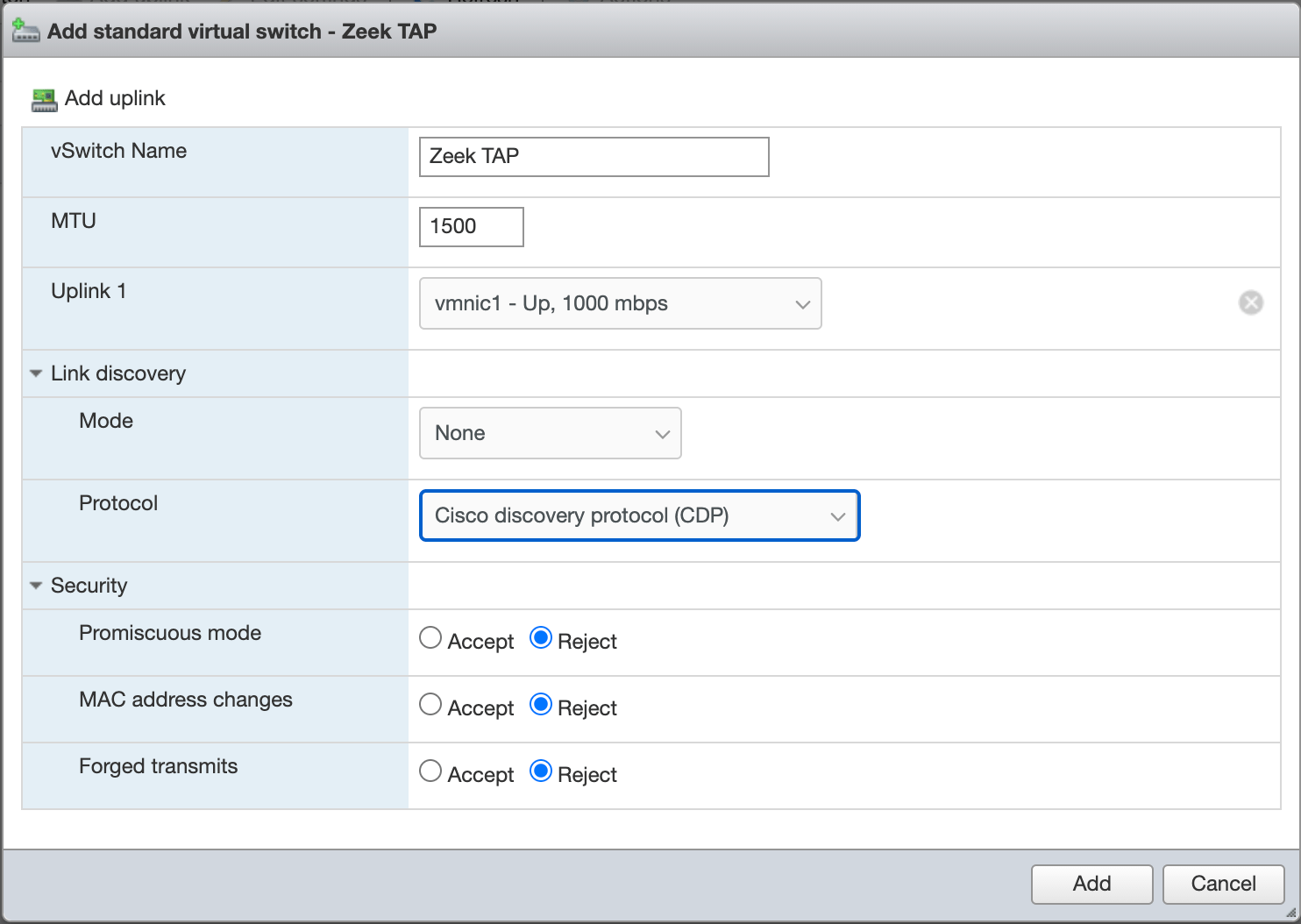This screenshot has height=924, width=1301.
Task: Click the Add button to create the switch
Action: [x=1091, y=884]
